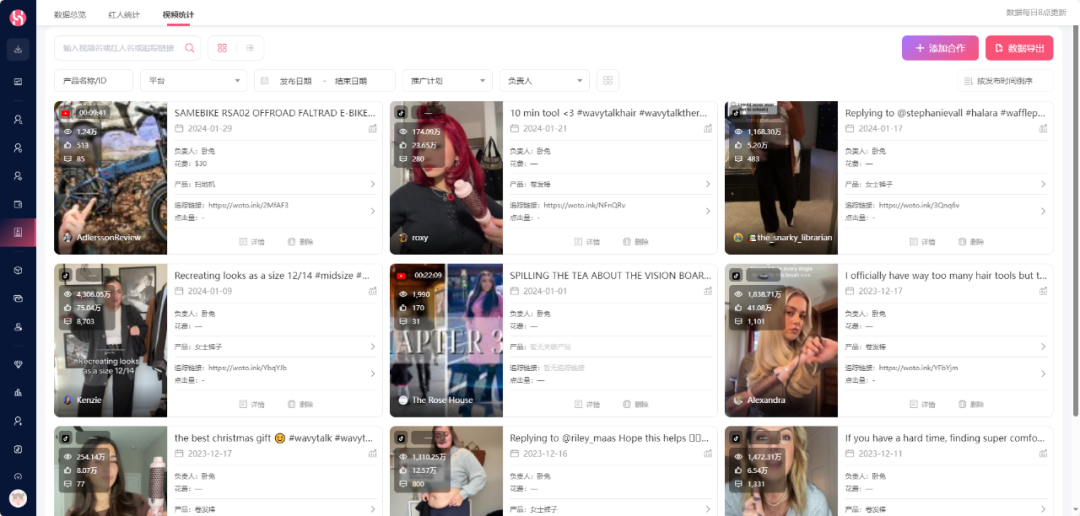Open the 平台 platform dropdown
This screenshot has width=1080, height=516.
pyautogui.click(x=194, y=81)
